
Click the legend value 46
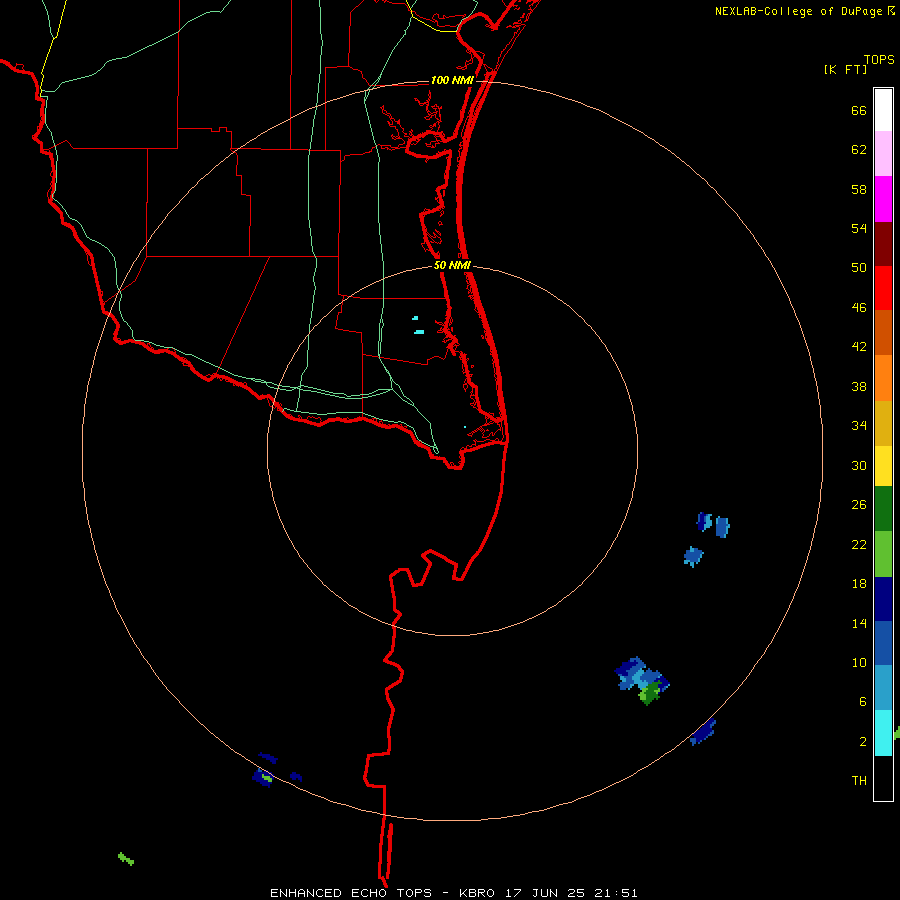[x=859, y=308]
